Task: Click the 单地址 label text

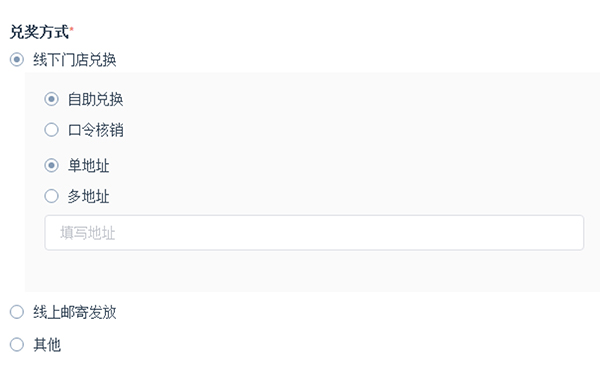Action: coord(88,165)
